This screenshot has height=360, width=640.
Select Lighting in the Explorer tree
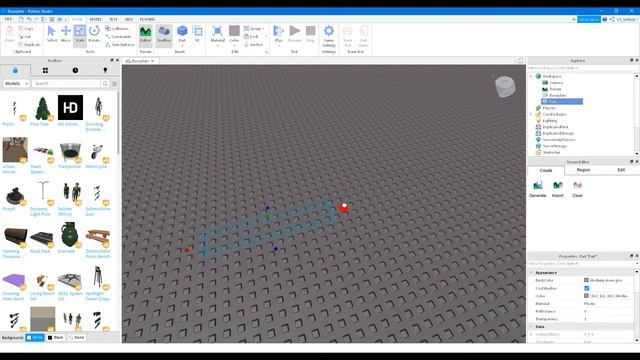click(550, 121)
